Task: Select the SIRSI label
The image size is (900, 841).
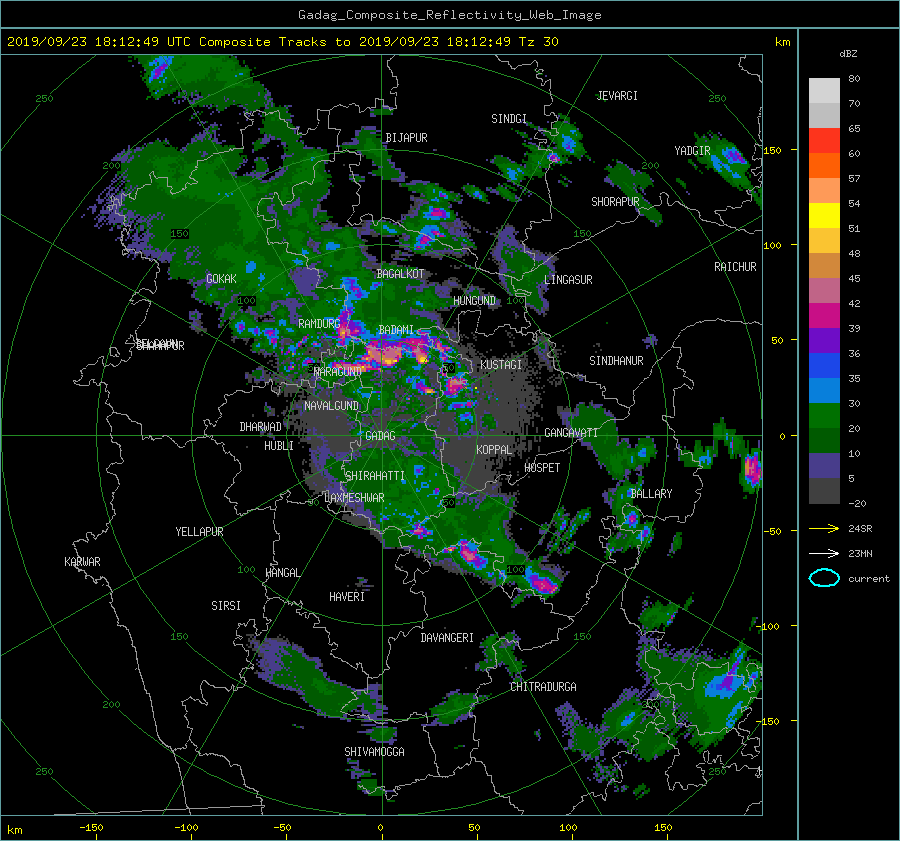Action: [226, 606]
